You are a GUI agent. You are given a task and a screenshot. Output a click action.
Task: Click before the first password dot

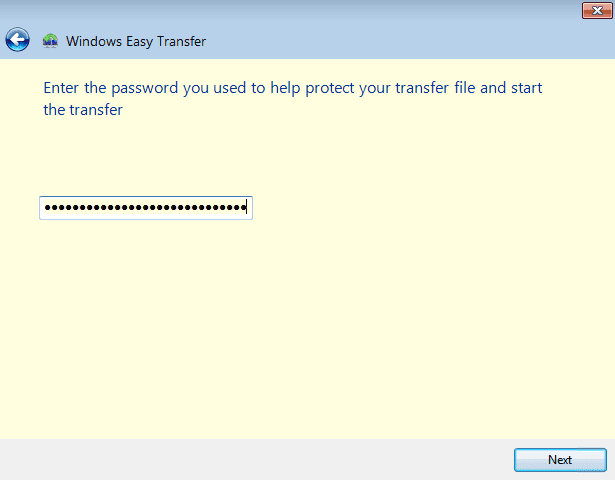pos(43,207)
